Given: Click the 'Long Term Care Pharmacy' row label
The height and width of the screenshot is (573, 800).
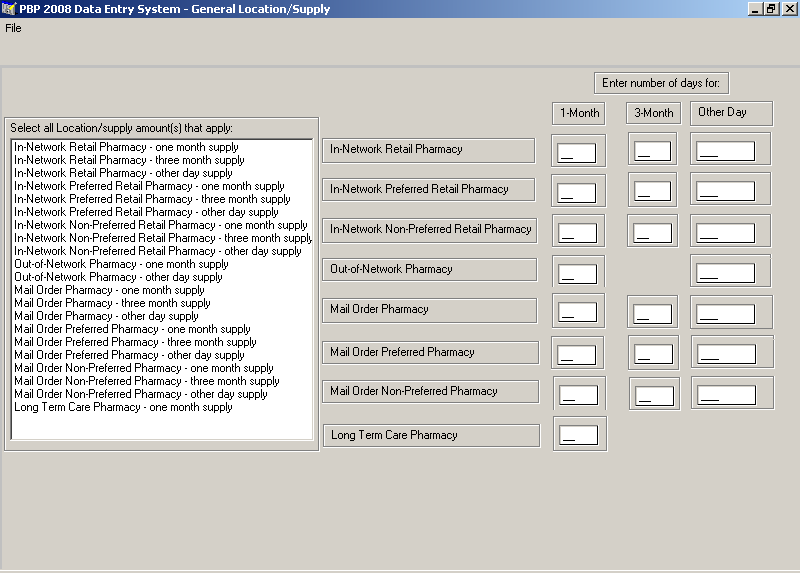Looking at the screenshot, I should coord(432,436).
